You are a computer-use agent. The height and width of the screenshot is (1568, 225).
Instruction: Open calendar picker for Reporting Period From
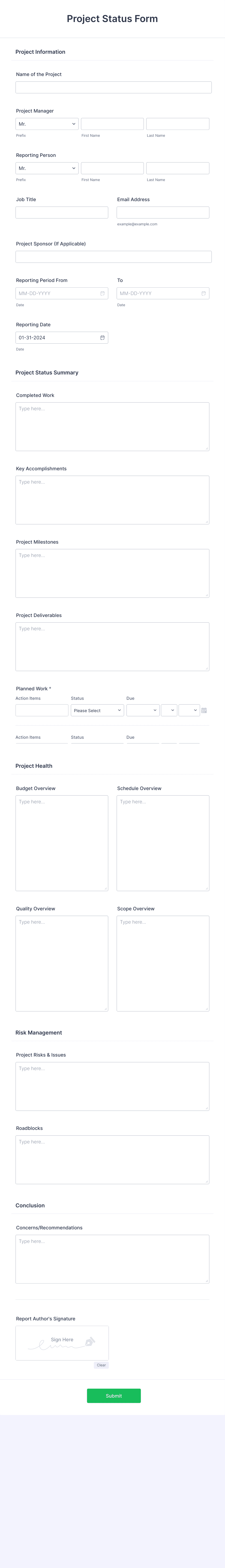[x=102, y=293]
